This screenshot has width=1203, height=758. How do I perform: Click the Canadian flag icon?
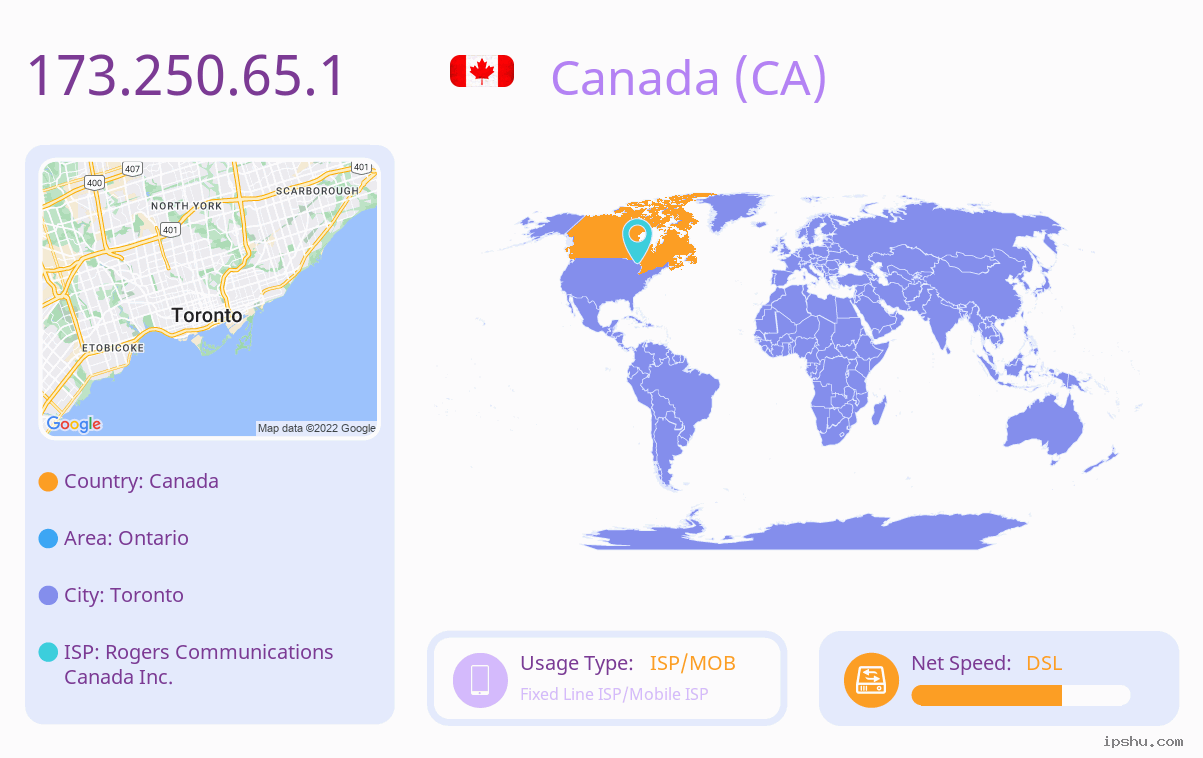click(482, 72)
